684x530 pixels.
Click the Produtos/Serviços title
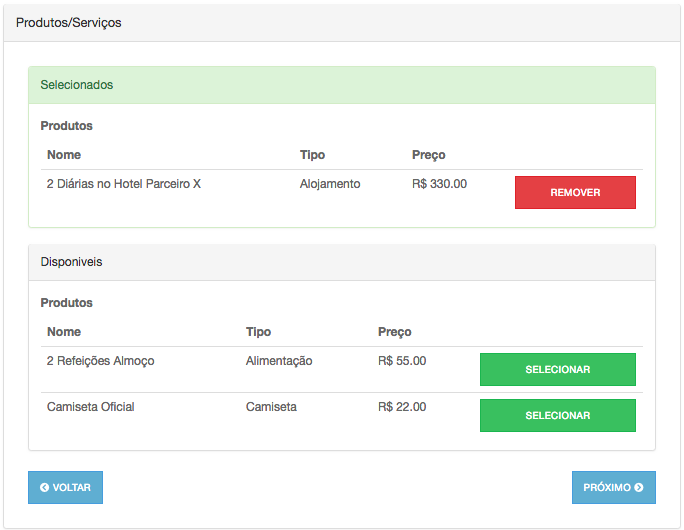click(x=68, y=23)
